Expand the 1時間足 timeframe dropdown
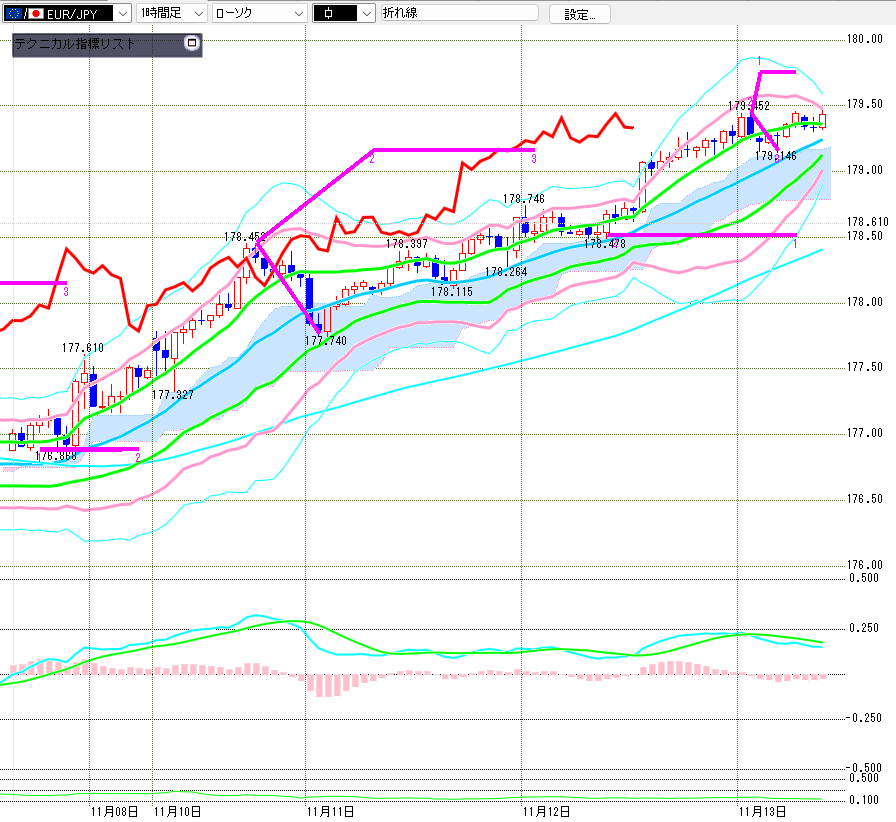 [196, 13]
